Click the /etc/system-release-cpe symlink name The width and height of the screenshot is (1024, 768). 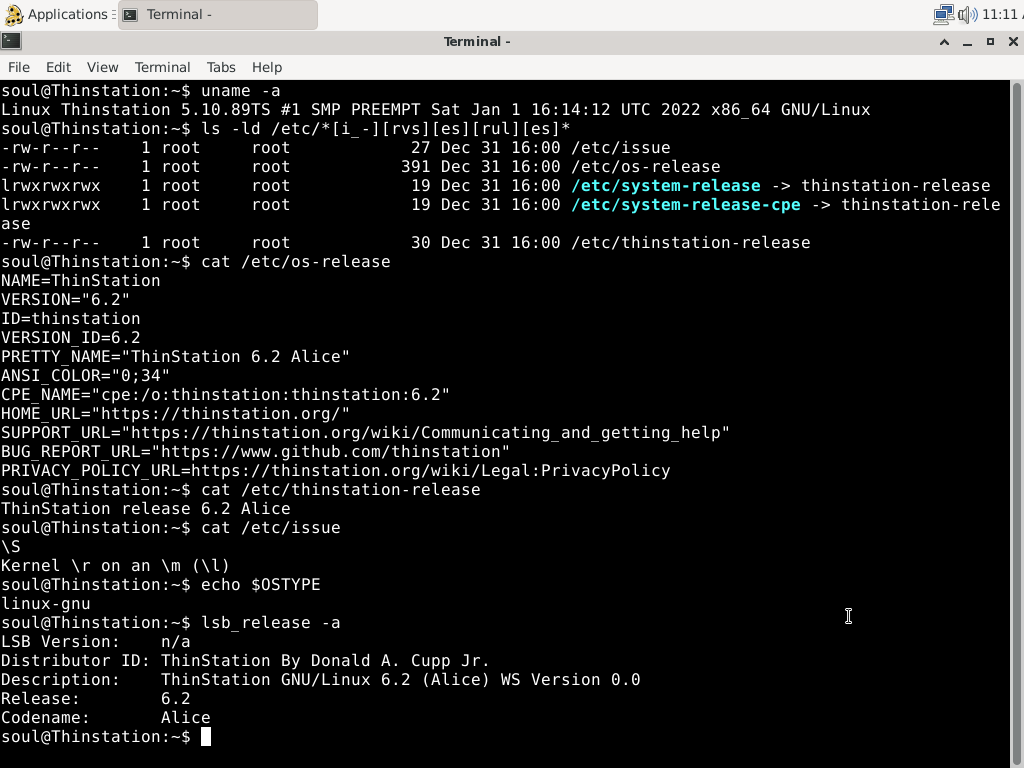coord(686,204)
